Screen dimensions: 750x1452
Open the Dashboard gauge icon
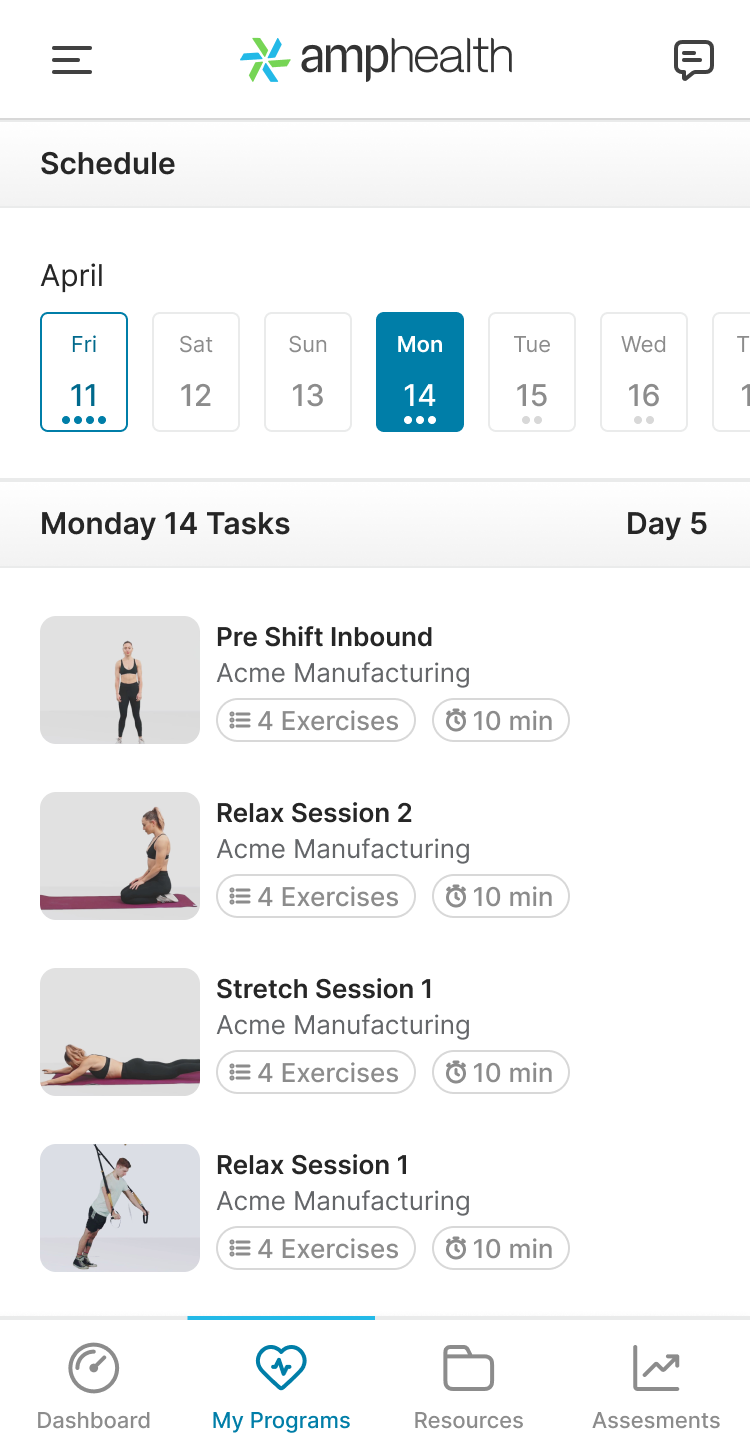(x=94, y=1369)
